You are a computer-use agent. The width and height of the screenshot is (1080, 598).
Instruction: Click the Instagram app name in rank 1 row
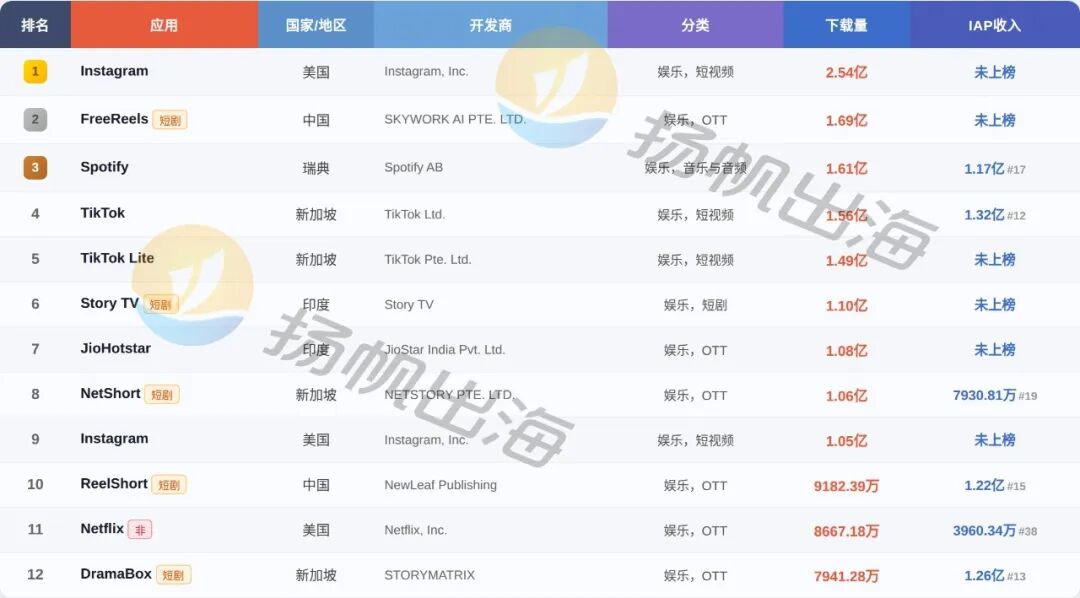pos(114,71)
